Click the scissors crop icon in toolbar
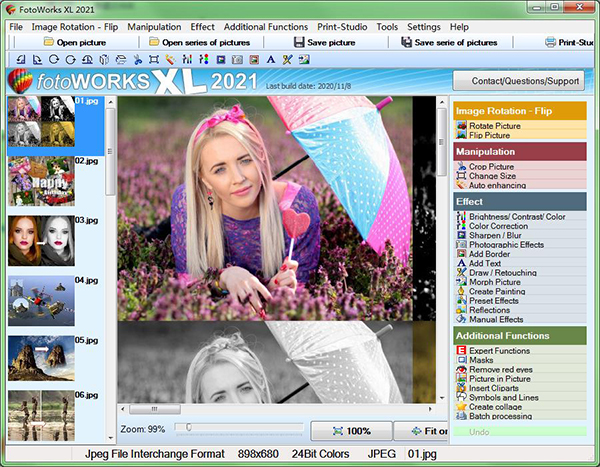600x467 pixels. click(138, 59)
